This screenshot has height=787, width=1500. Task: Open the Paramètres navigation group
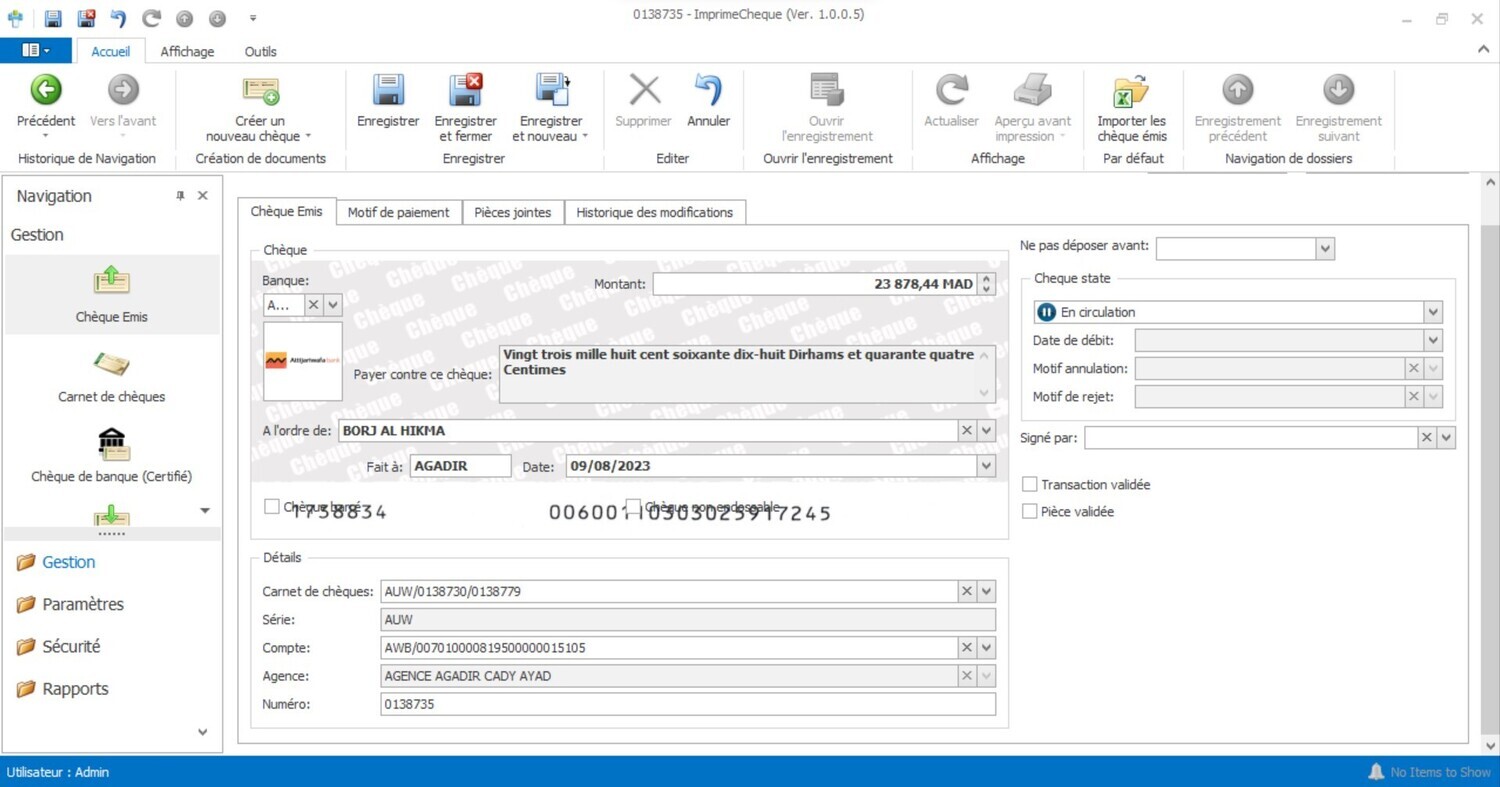(x=83, y=604)
